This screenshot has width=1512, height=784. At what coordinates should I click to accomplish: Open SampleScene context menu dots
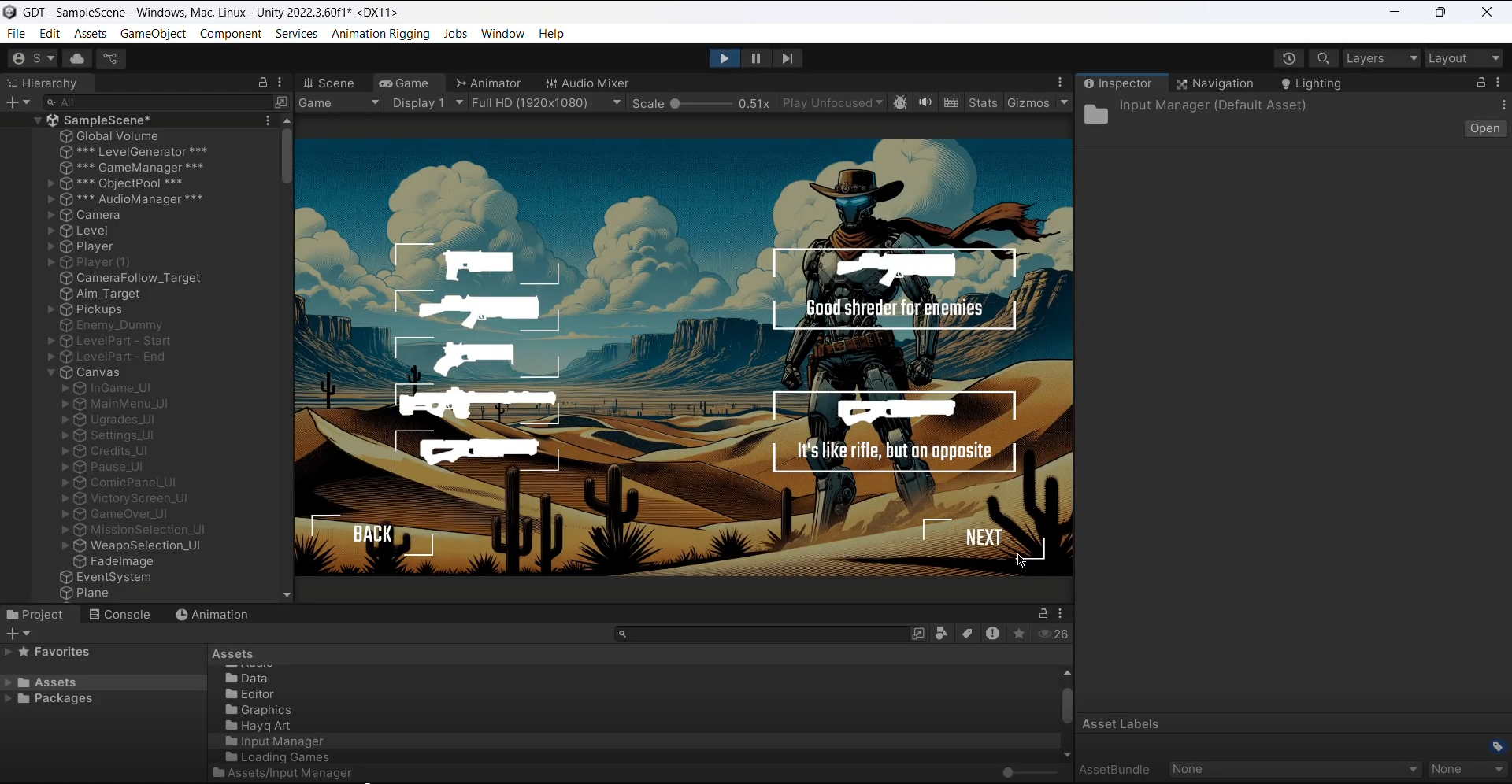pyautogui.click(x=268, y=120)
